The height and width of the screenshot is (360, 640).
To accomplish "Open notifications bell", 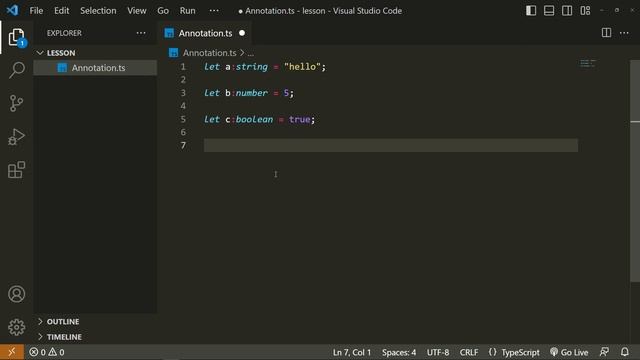I will coord(624,352).
